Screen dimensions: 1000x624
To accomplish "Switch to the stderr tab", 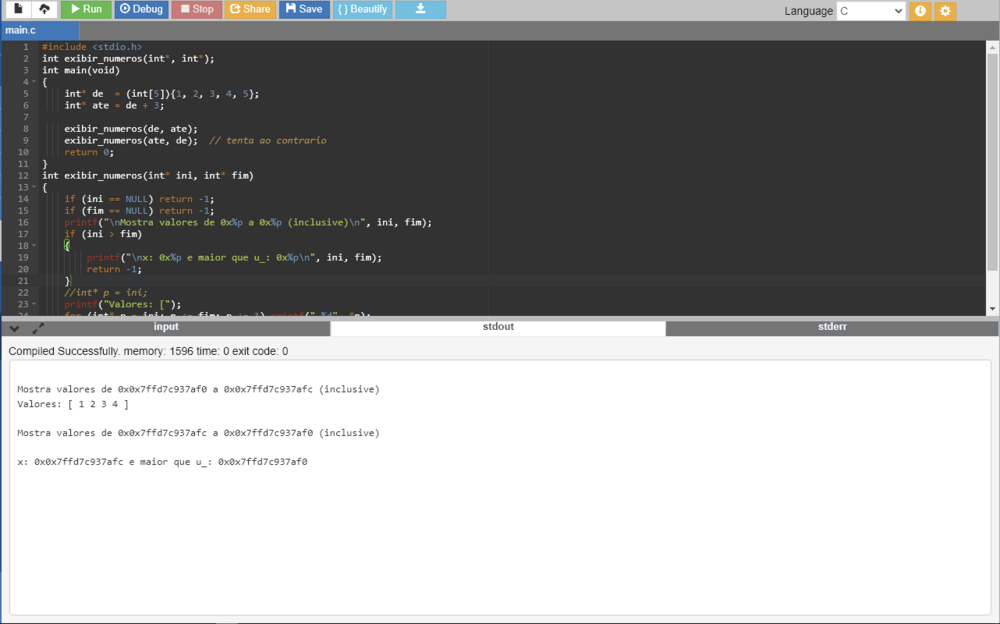I will click(832, 327).
